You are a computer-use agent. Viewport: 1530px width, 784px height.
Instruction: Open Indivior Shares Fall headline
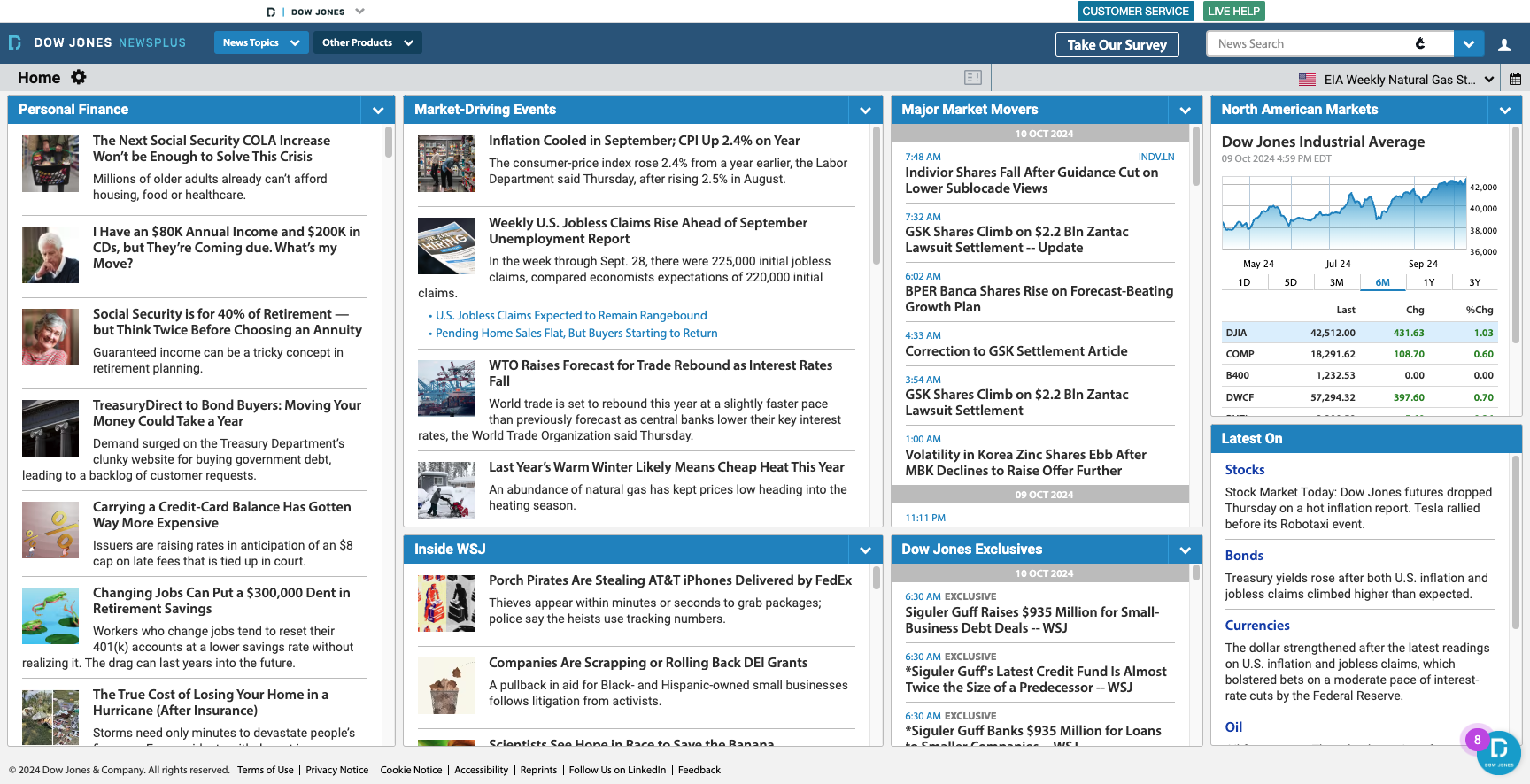tap(1032, 181)
